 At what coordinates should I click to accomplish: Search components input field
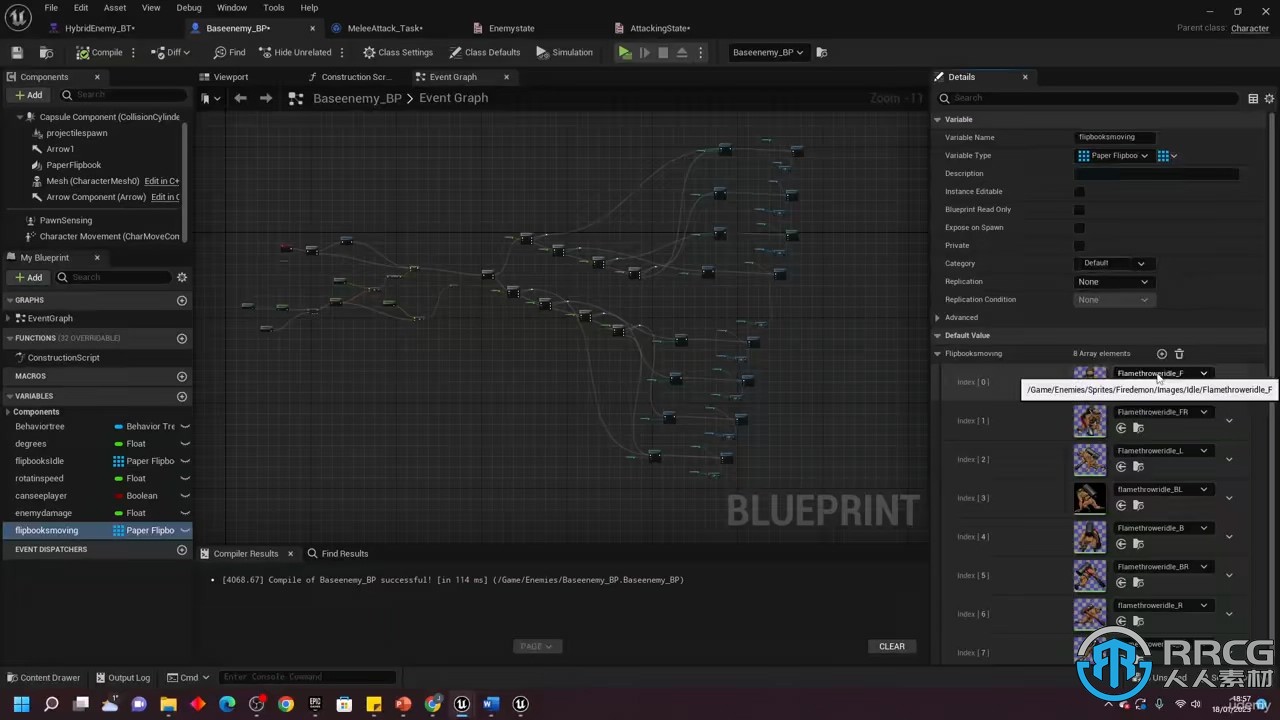(x=125, y=95)
